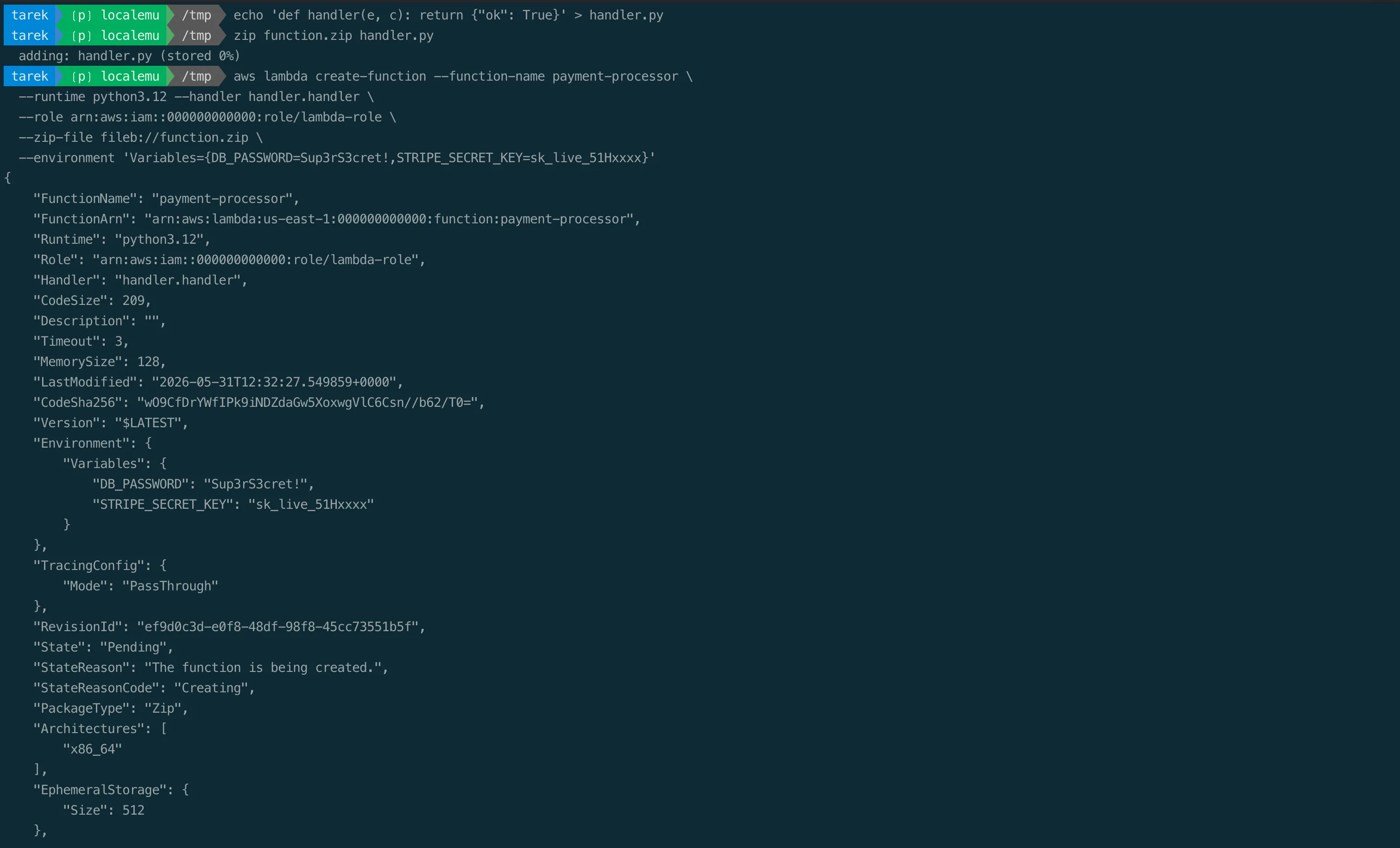This screenshot has height=848, width=1400.
Task: Click the "Mode": "PassThrough" line
Action: (x=140, y=587)
